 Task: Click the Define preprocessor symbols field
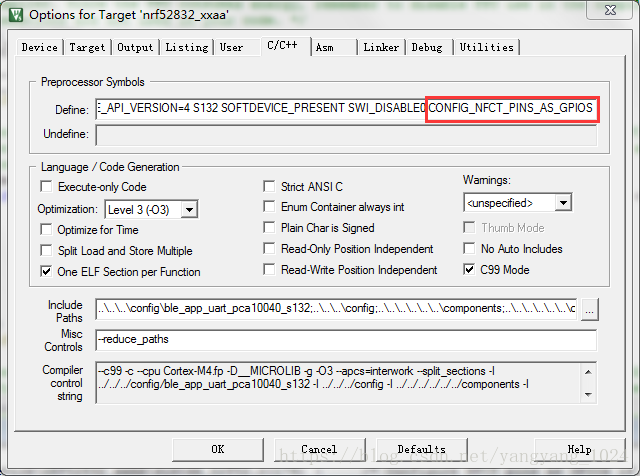pos(347,109)
